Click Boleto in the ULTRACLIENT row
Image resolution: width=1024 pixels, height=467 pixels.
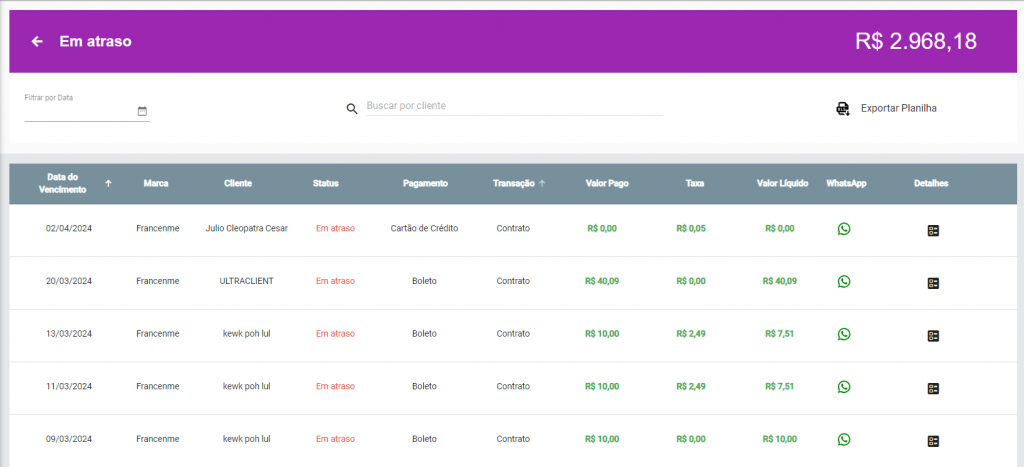point(424,281)
